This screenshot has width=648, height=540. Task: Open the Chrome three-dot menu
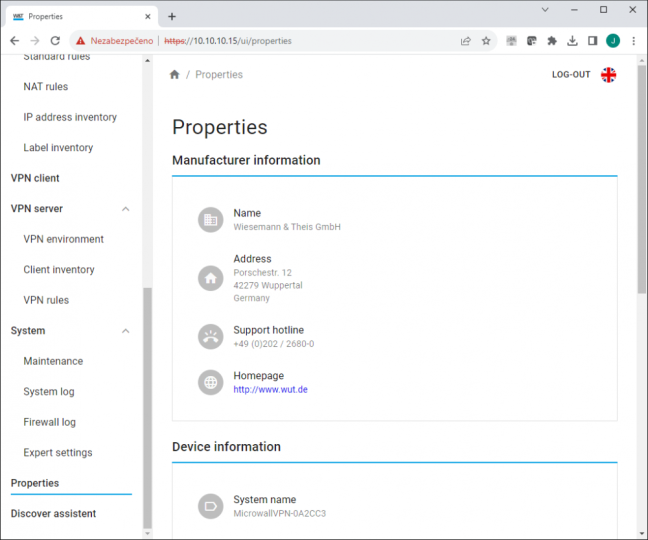(x=634, y=40)
